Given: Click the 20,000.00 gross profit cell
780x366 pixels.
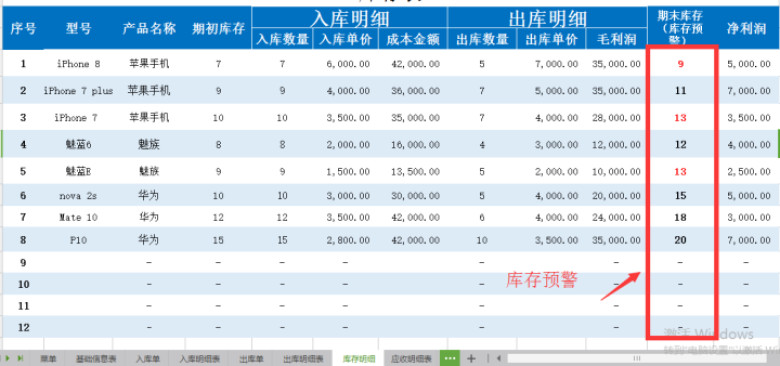Looking at the screenshot, I should tap(616, 195).
